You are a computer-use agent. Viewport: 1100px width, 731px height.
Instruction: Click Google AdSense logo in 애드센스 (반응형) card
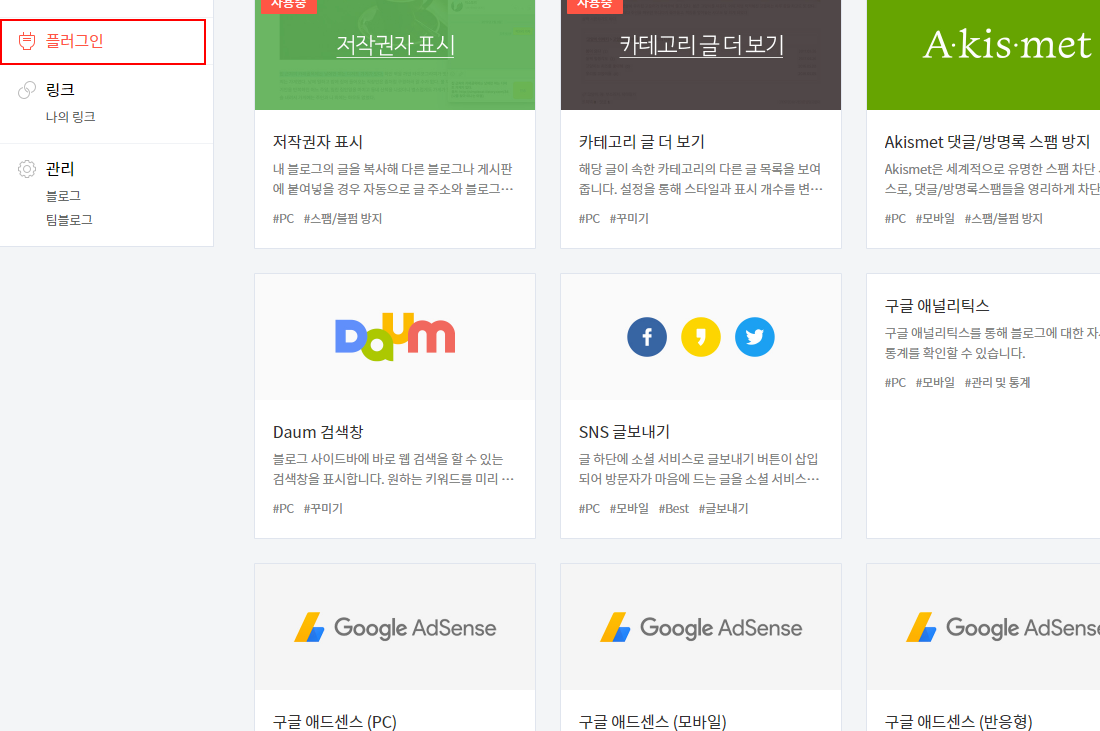[1003, 627]
